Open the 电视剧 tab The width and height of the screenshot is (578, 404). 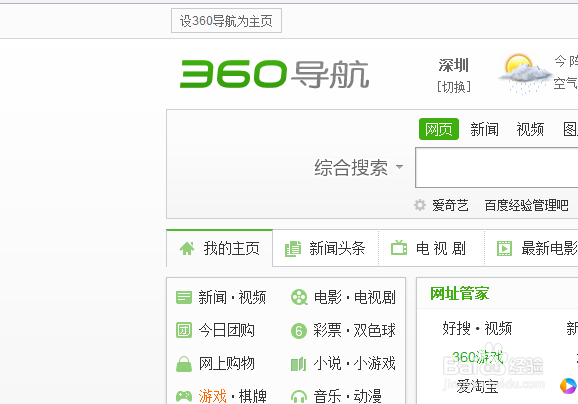coord(432,248)
